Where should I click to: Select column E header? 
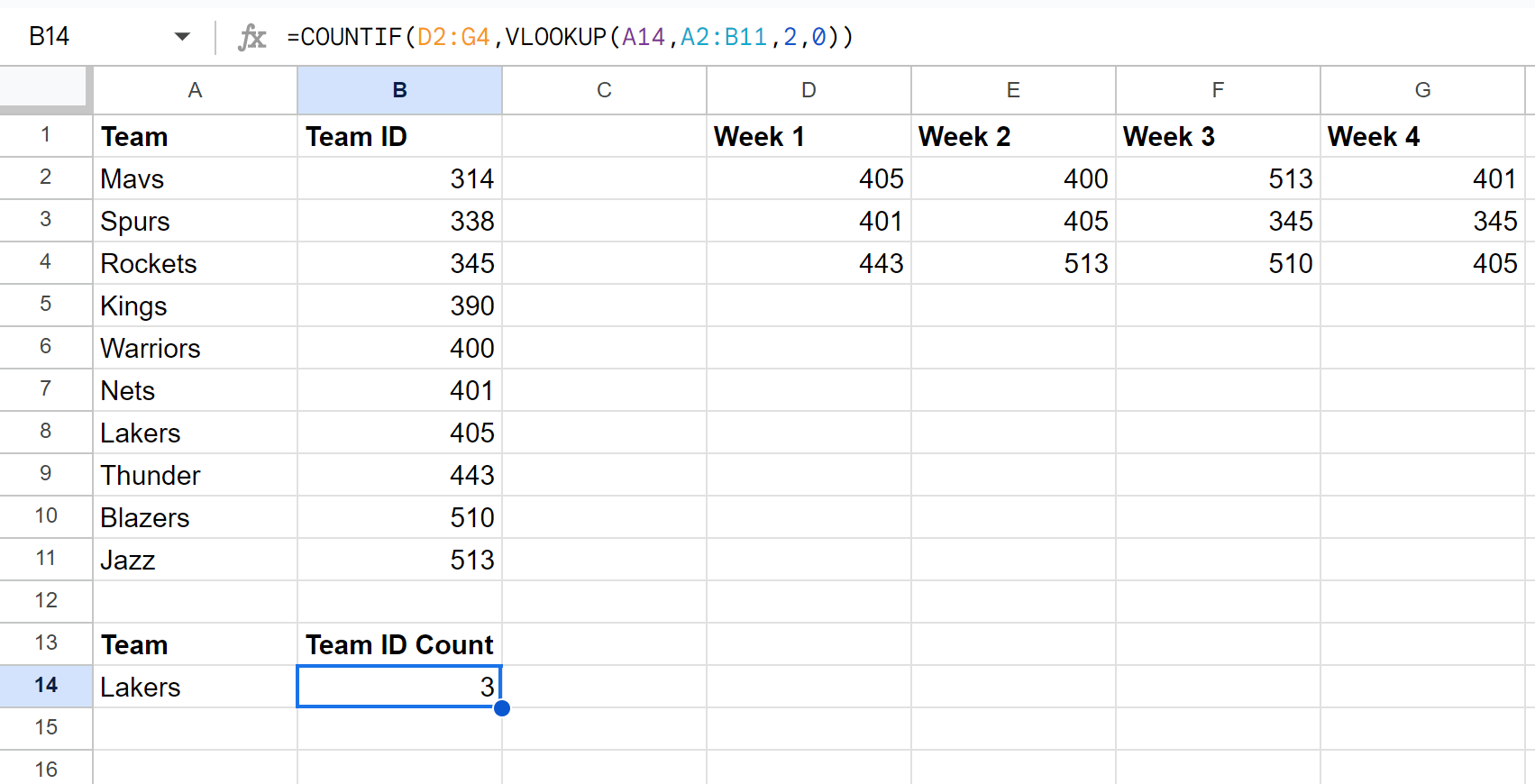(1013, 90)
